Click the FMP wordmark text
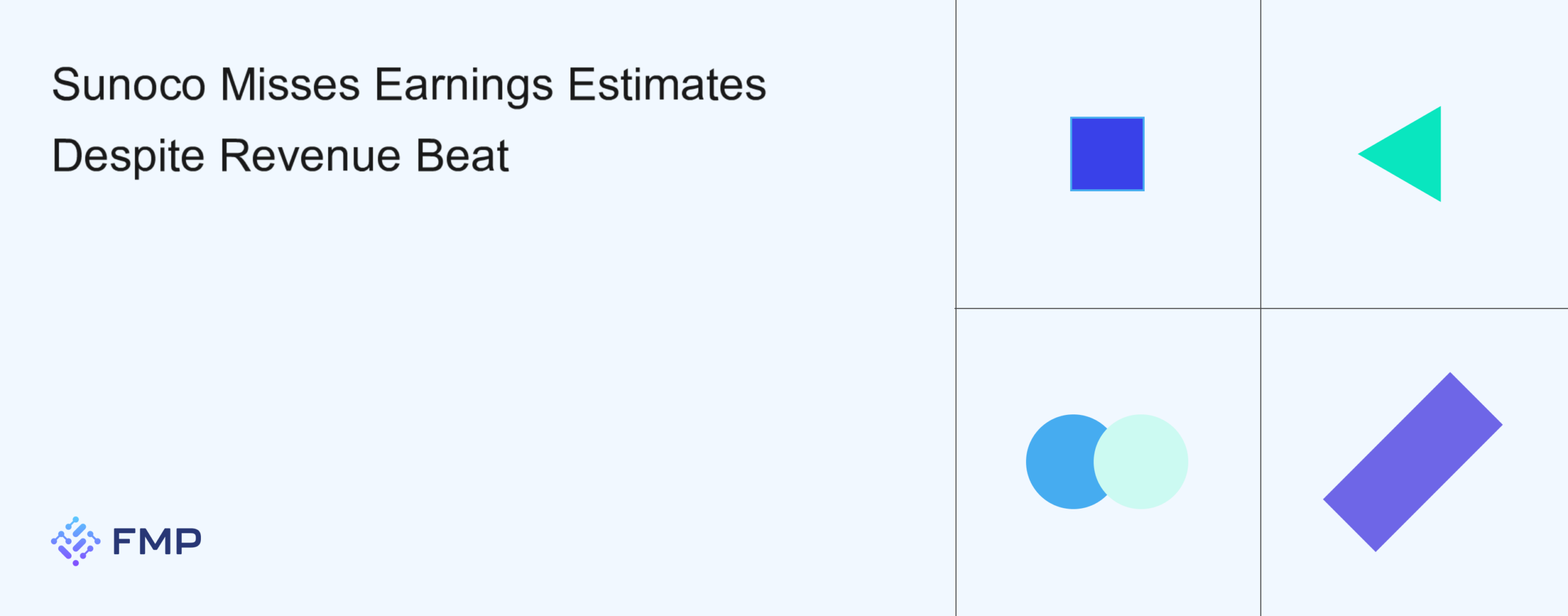 (157, 542)
